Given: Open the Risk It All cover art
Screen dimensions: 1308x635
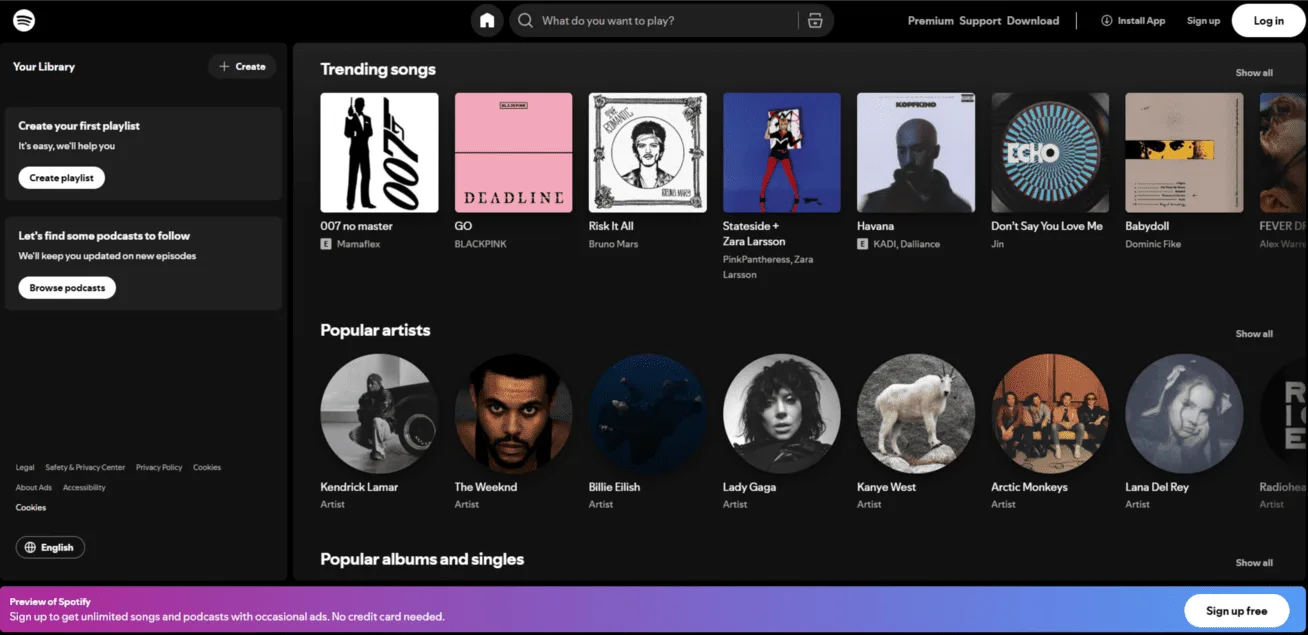Looking at the screenshot, I should tap(648, 152).
